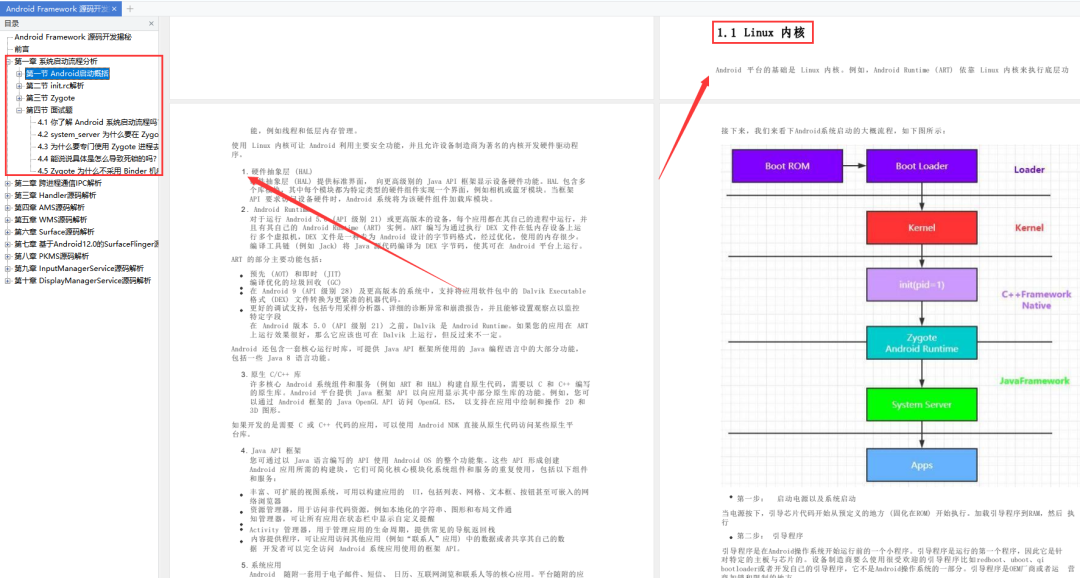Expand 第二章 跨进程通信IPC解析 chapter
Image resolution: width=1080 pixels, height=578 pixels.
[x=8, y=183]
